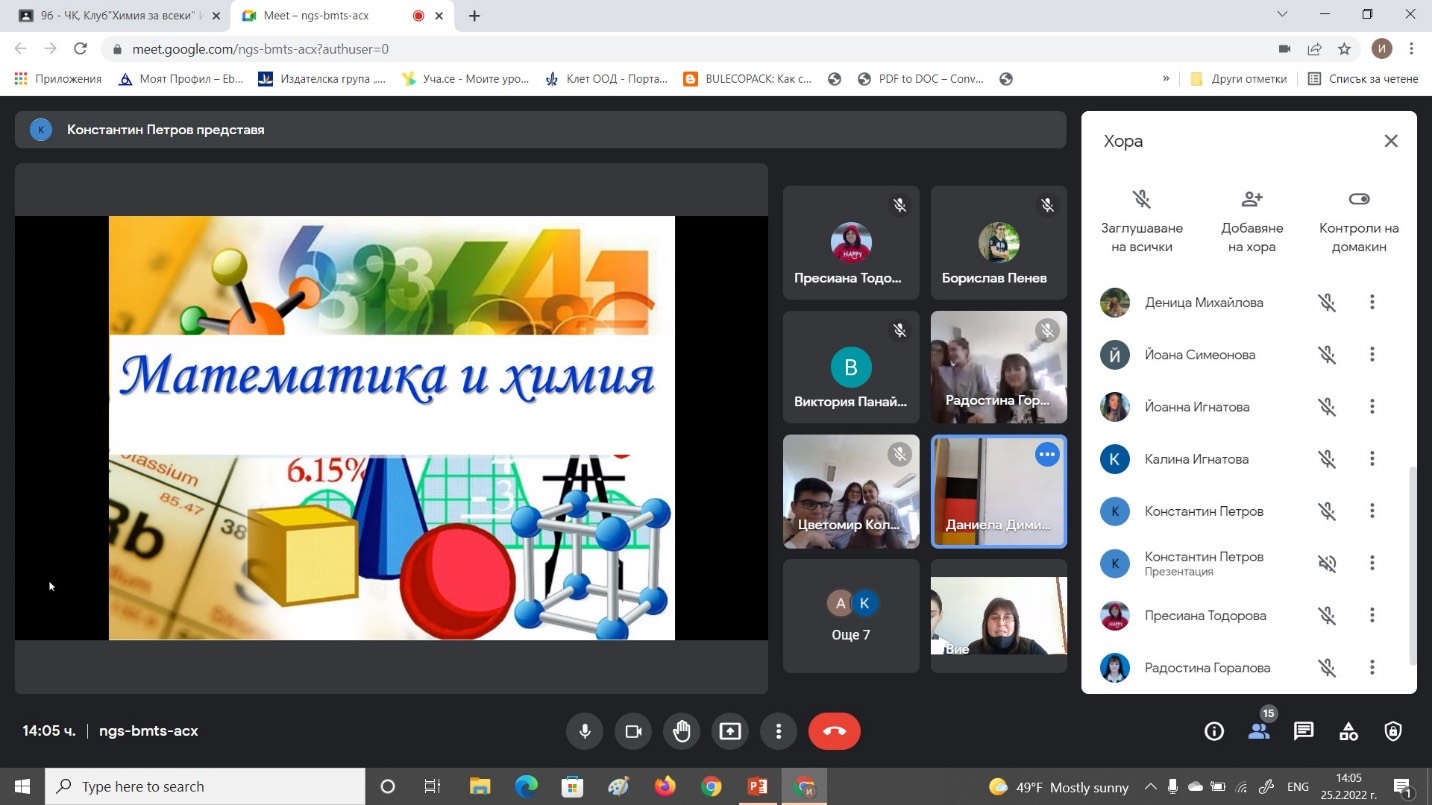This screenshot has height=805, width=1432.
Task: Mute Деница Михайлова in the people list
Action: click(1327, 302)
